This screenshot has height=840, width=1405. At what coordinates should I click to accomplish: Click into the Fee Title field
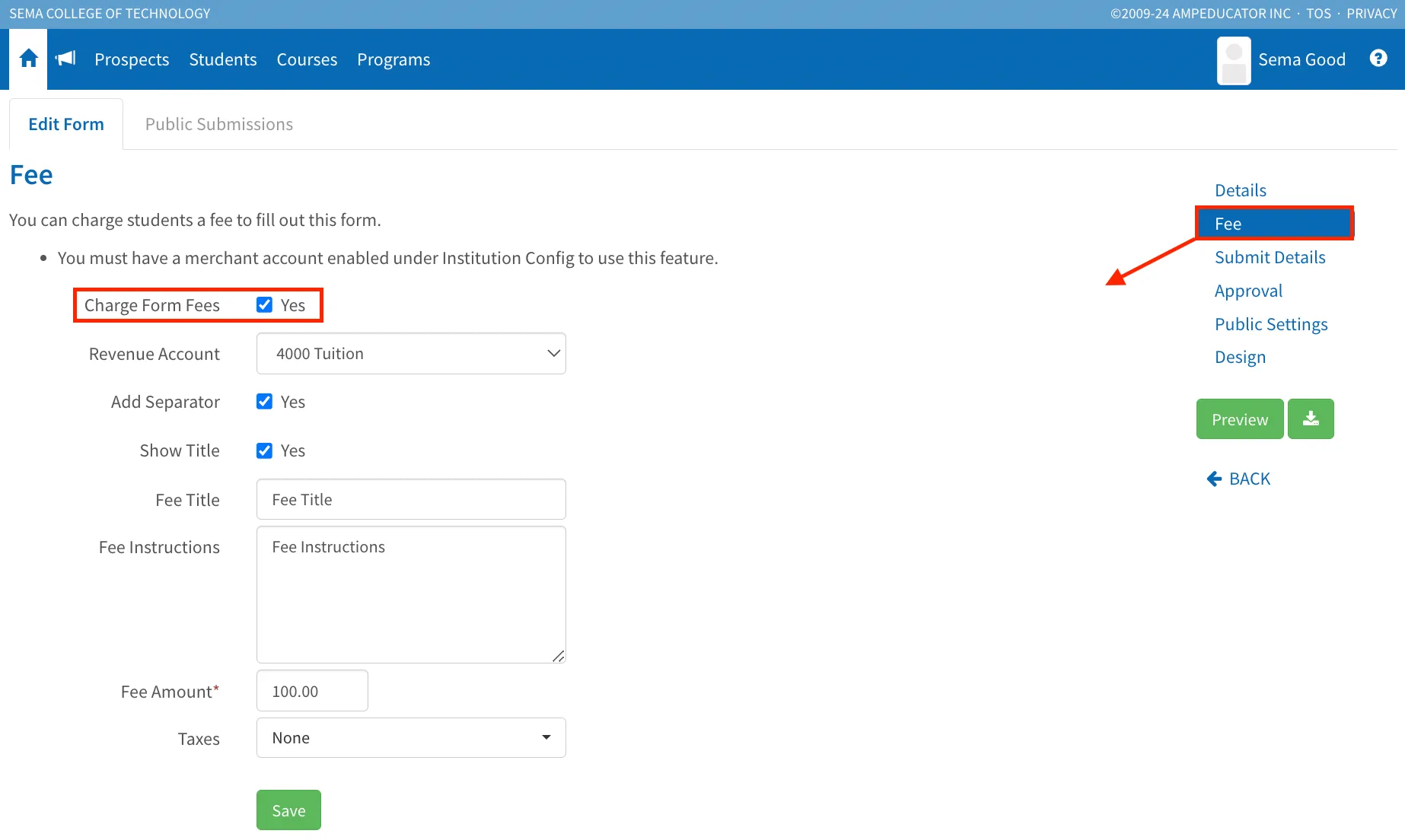pyautogui.click(x=411, y=499)
